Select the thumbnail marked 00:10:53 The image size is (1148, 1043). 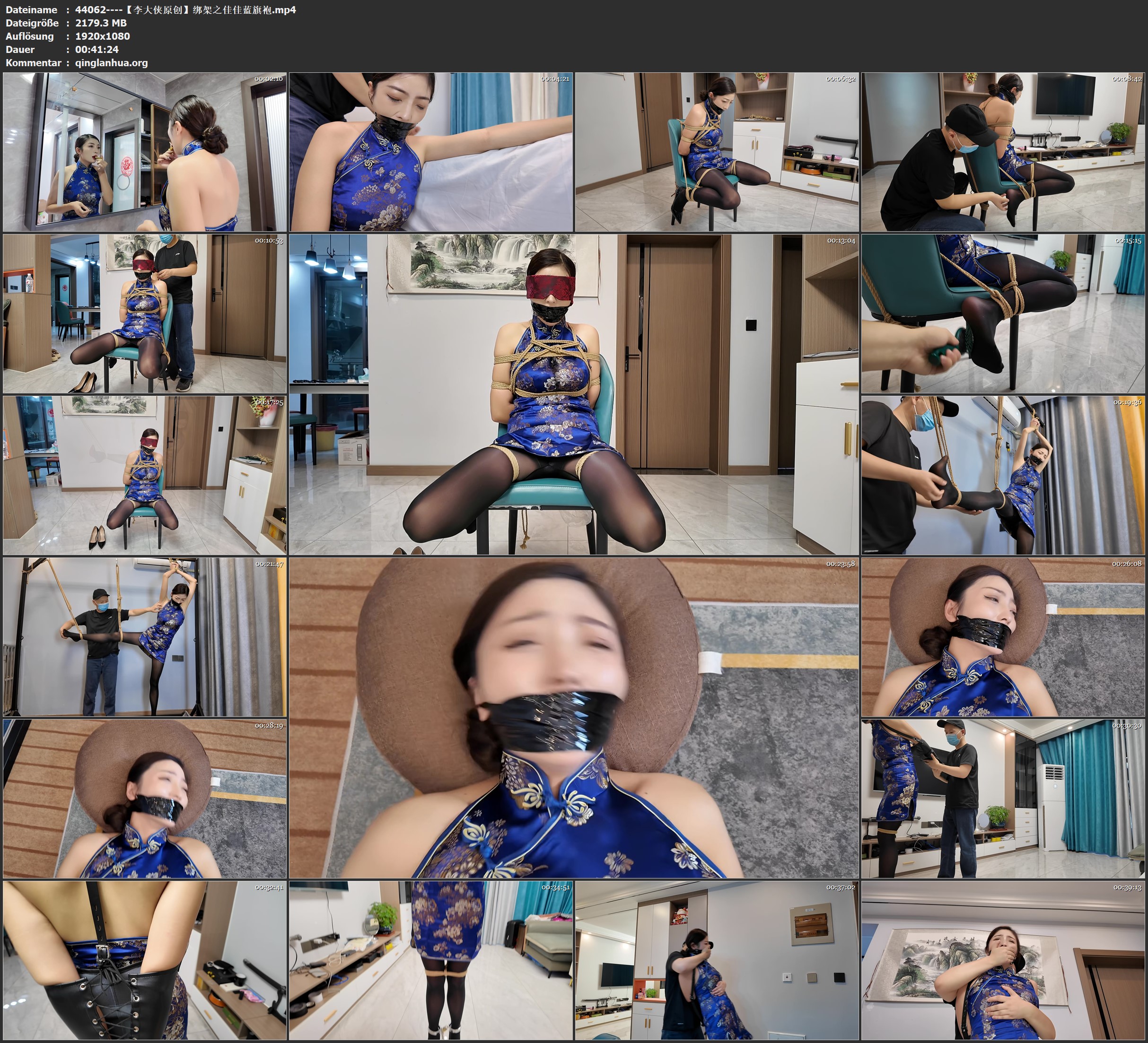[145, 313]
